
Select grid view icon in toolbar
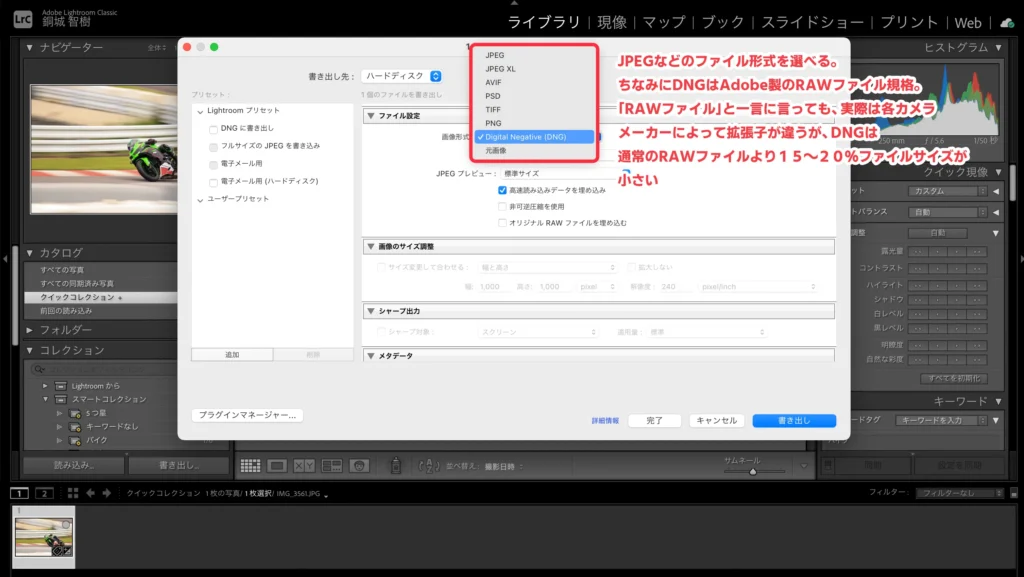(250, 466)
